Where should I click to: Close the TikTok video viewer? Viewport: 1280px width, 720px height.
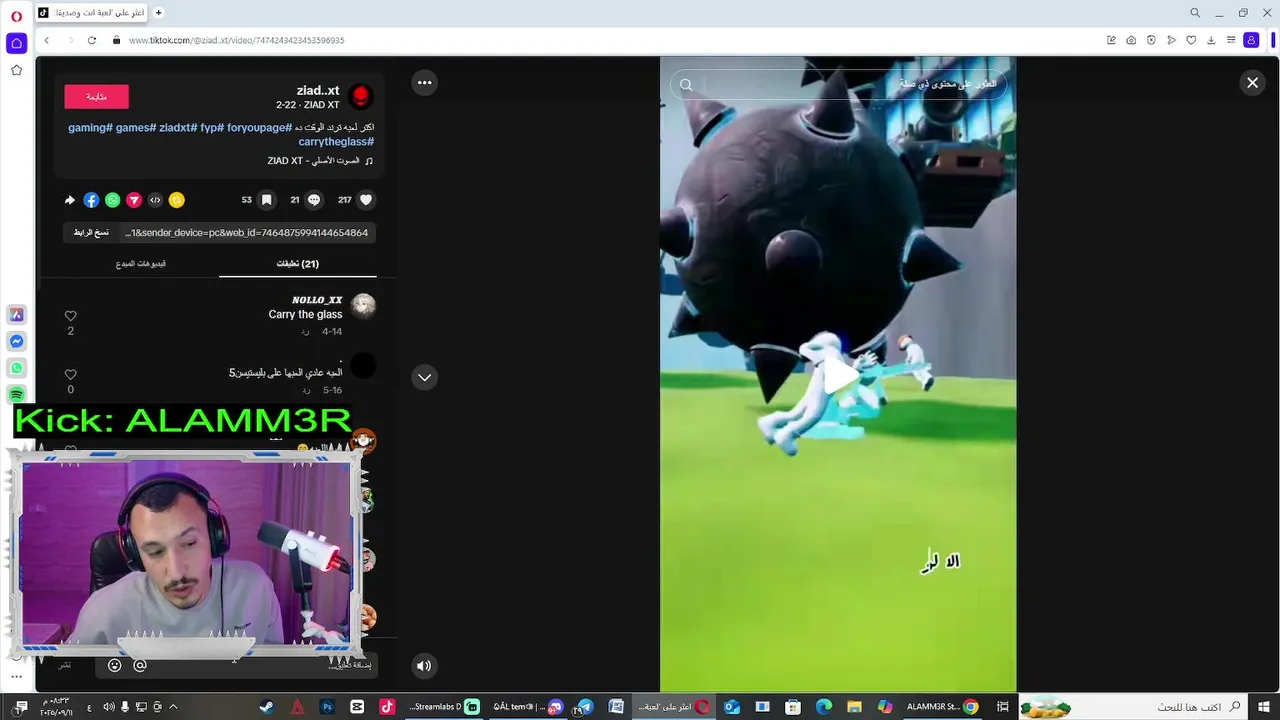[1252, 83]
